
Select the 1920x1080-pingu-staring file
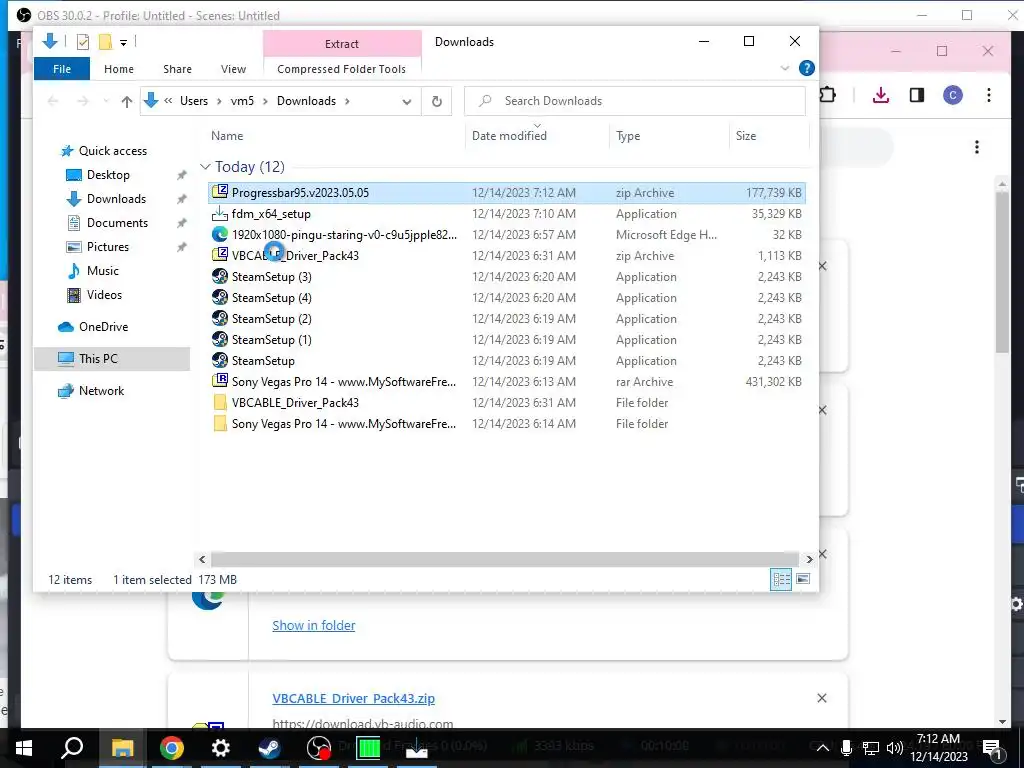coord(507,235)
